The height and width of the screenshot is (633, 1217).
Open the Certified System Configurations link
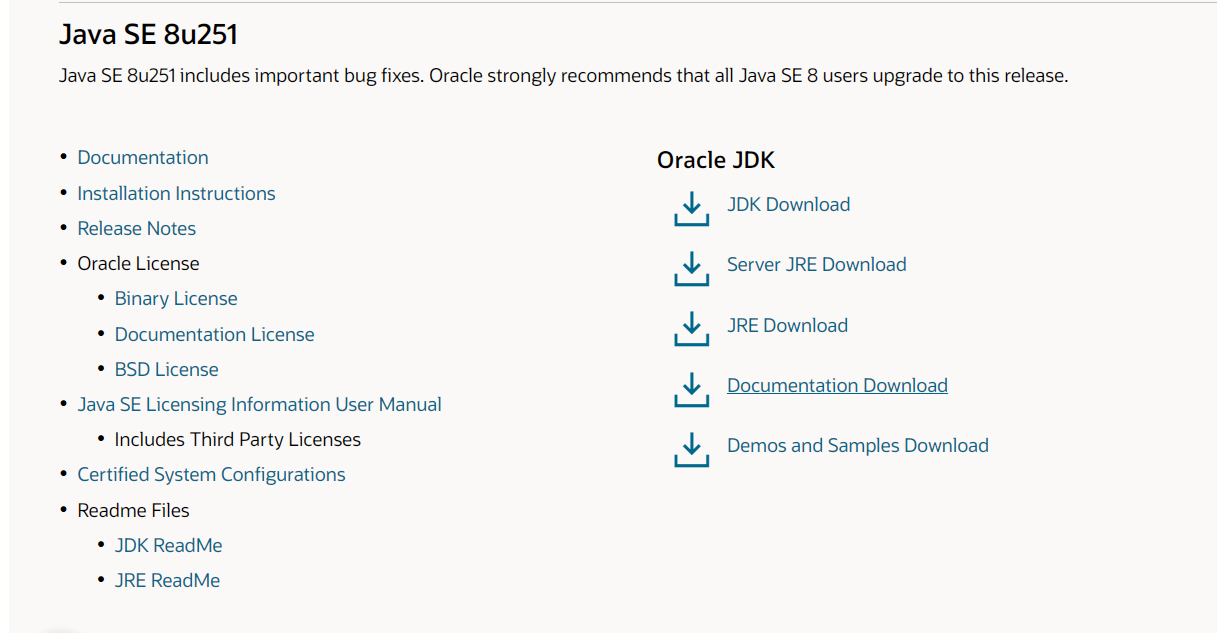point(211,474)
